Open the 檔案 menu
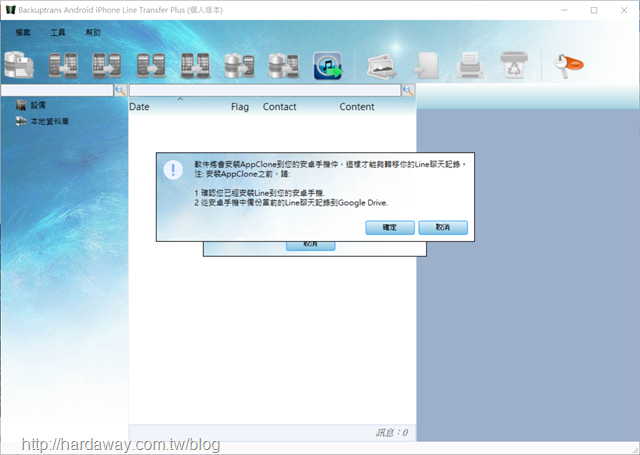 pyautogui.click(x=23, y=32)
